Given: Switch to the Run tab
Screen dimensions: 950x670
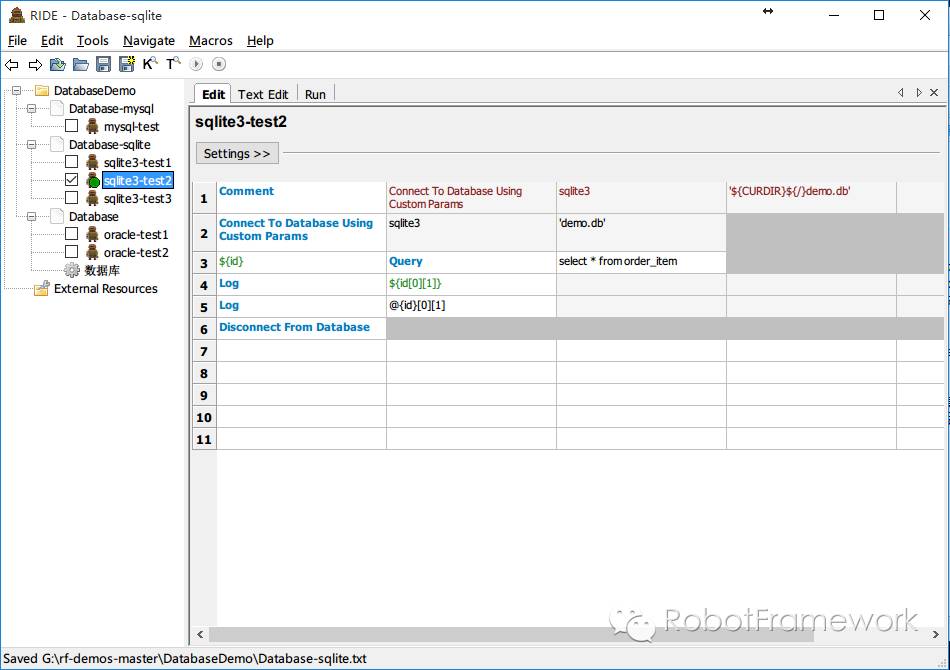Looking at the screenshot, I should click(315, 95).
